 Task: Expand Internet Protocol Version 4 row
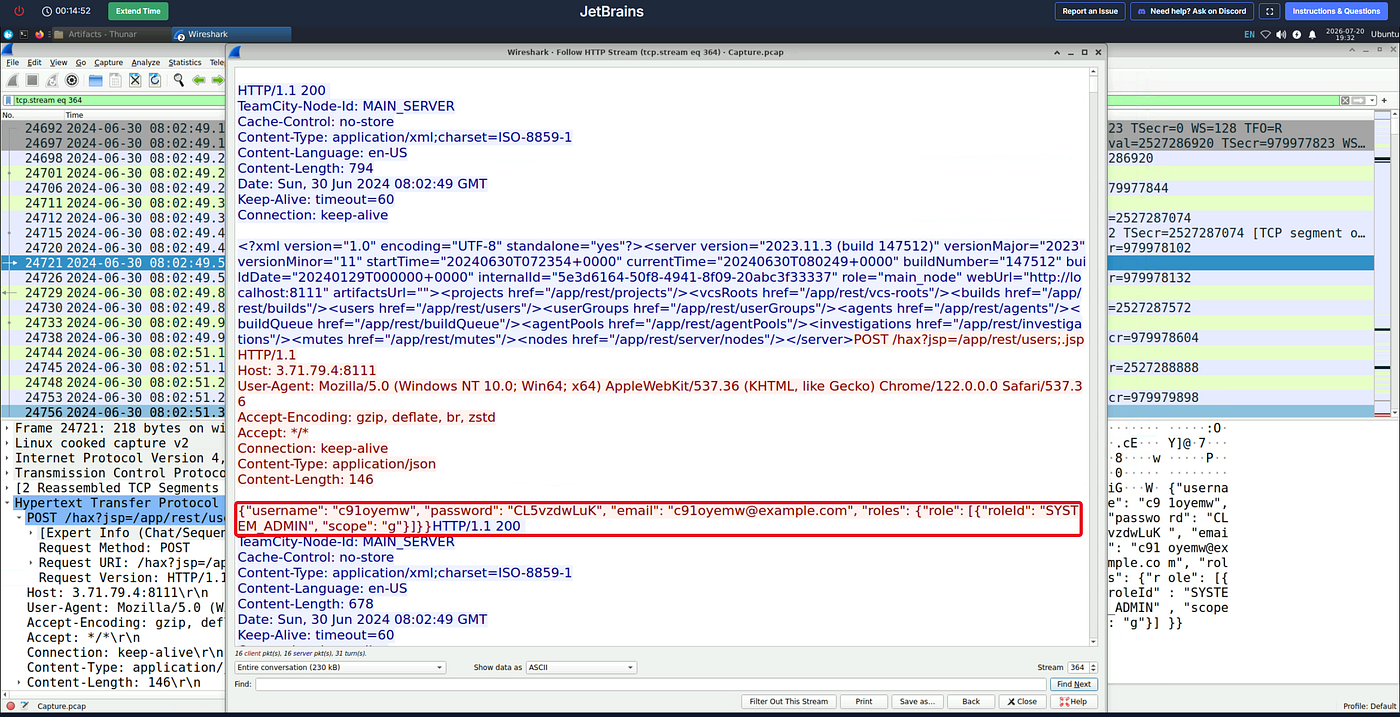[x=8, y=458]
